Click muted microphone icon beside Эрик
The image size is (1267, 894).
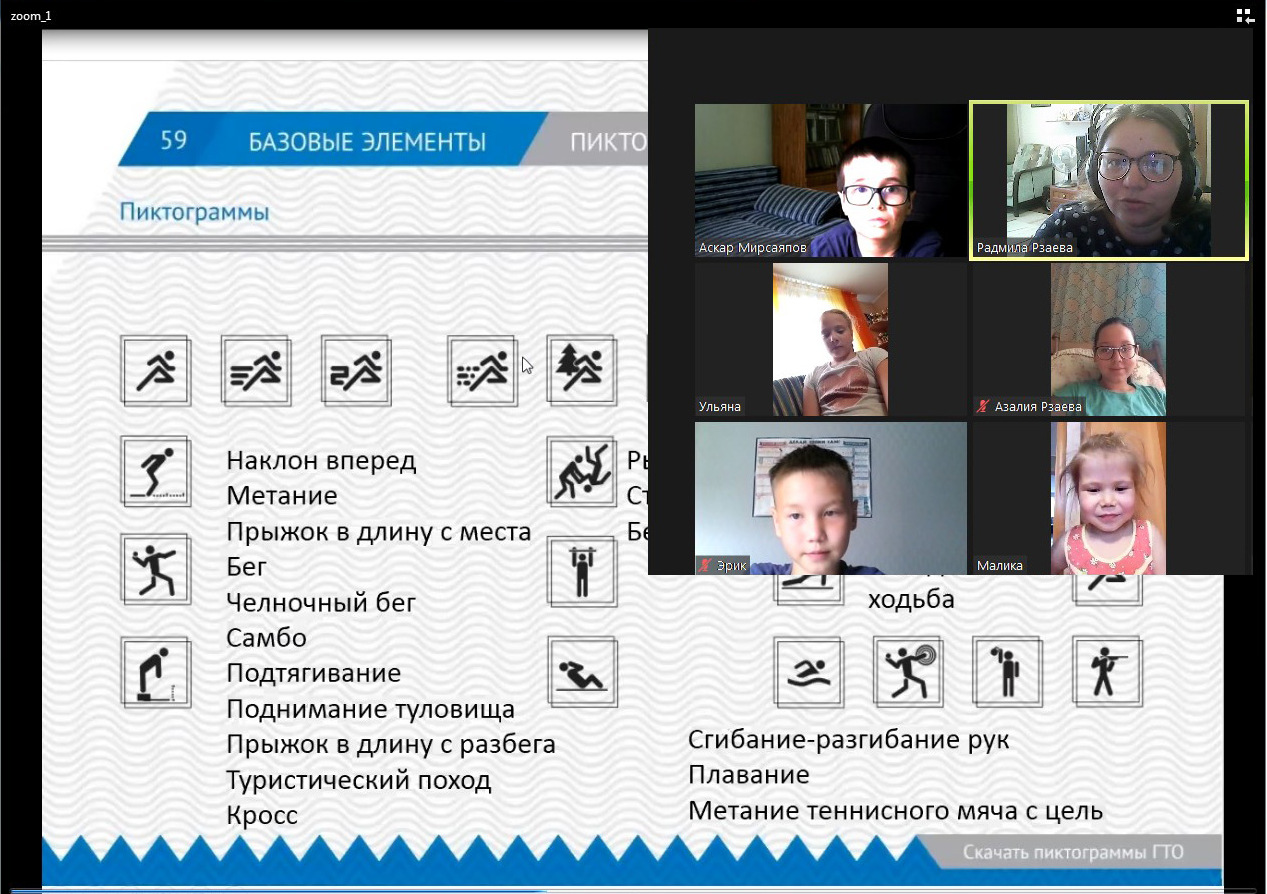tap(706, 566)
